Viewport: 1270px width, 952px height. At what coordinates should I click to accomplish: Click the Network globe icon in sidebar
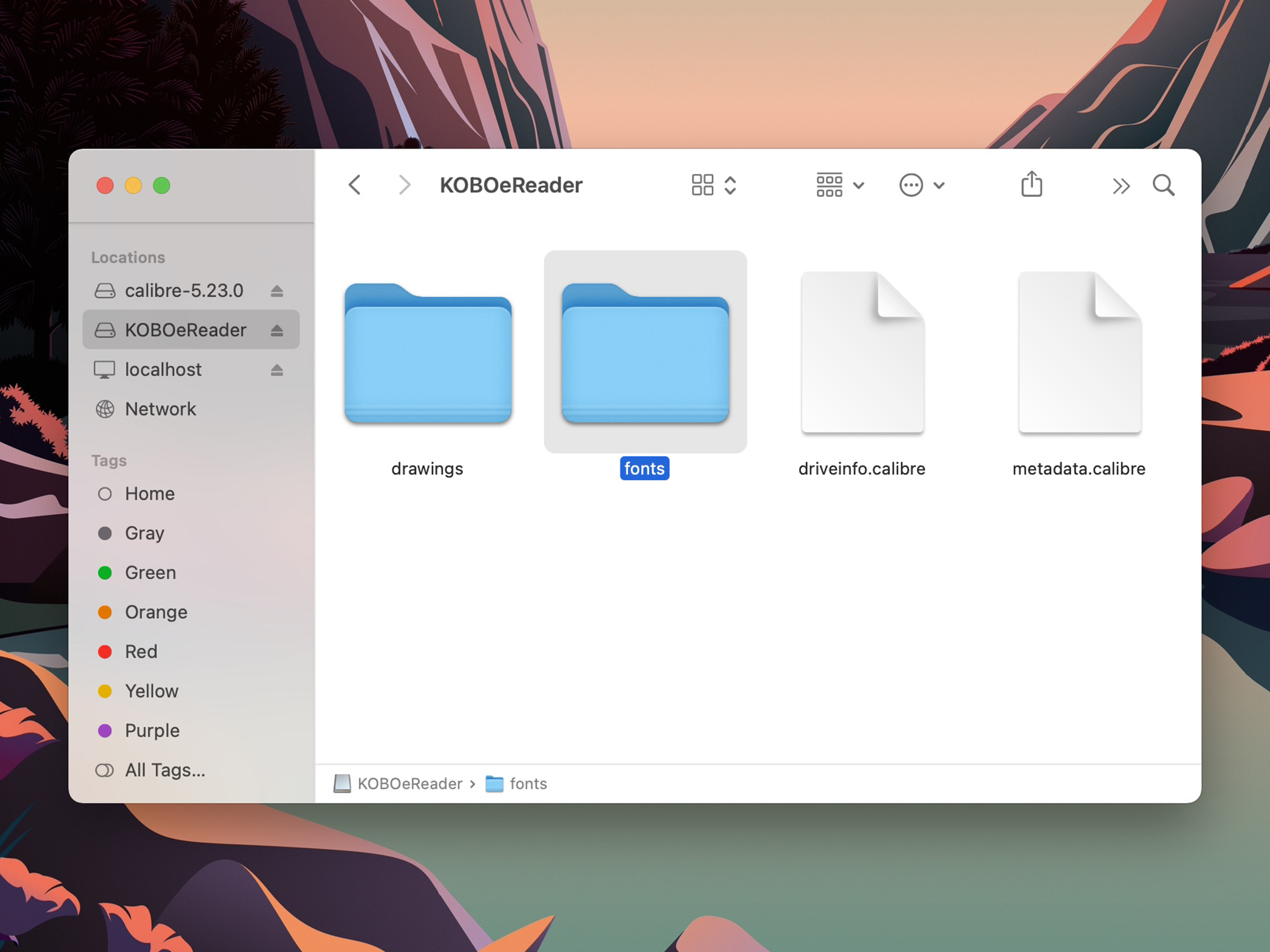[105, 409]
